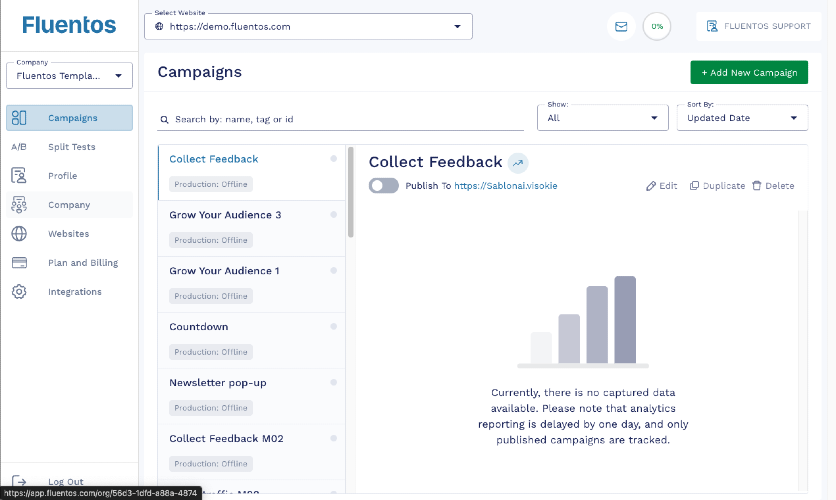Click Production: Offline tag under Newsletter pop-up
Screen dimensions: 836x500
point(211,408)
